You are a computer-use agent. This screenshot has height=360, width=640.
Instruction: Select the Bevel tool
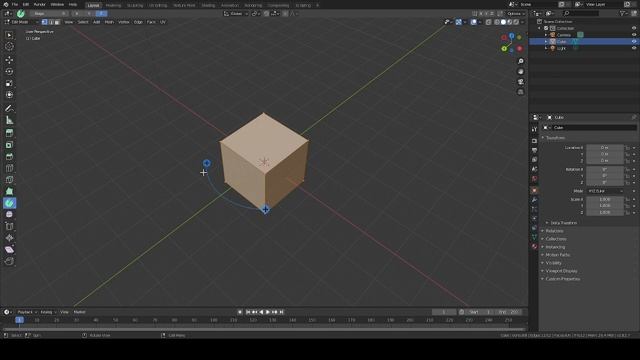point(9,156)
